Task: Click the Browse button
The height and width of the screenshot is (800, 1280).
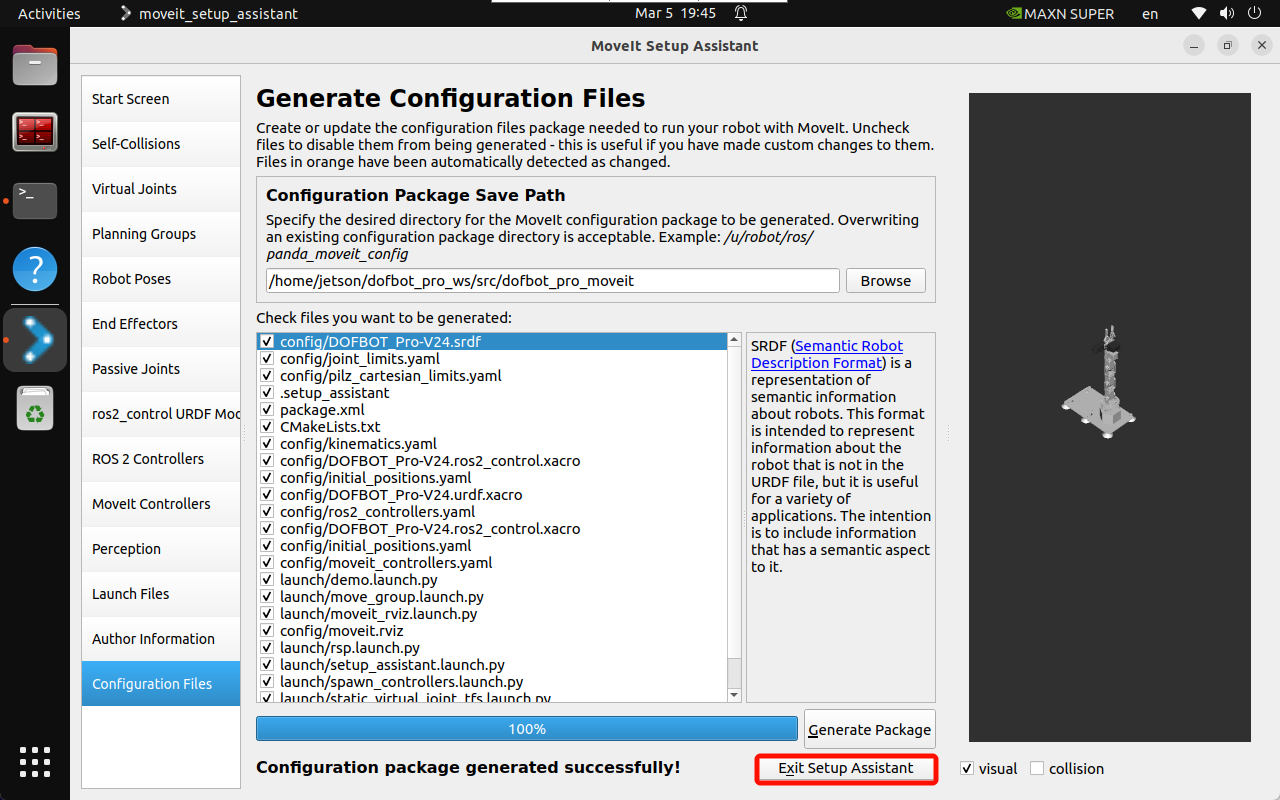Action: pos(886,281)
